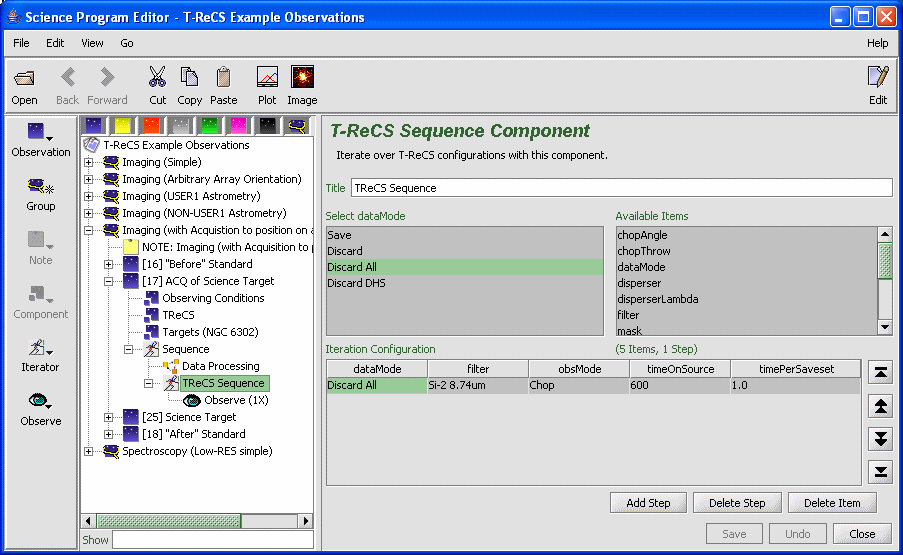Click the Forward navigation arrow
The width and height of the screenshot is (903, 555).
coord(107,77)
